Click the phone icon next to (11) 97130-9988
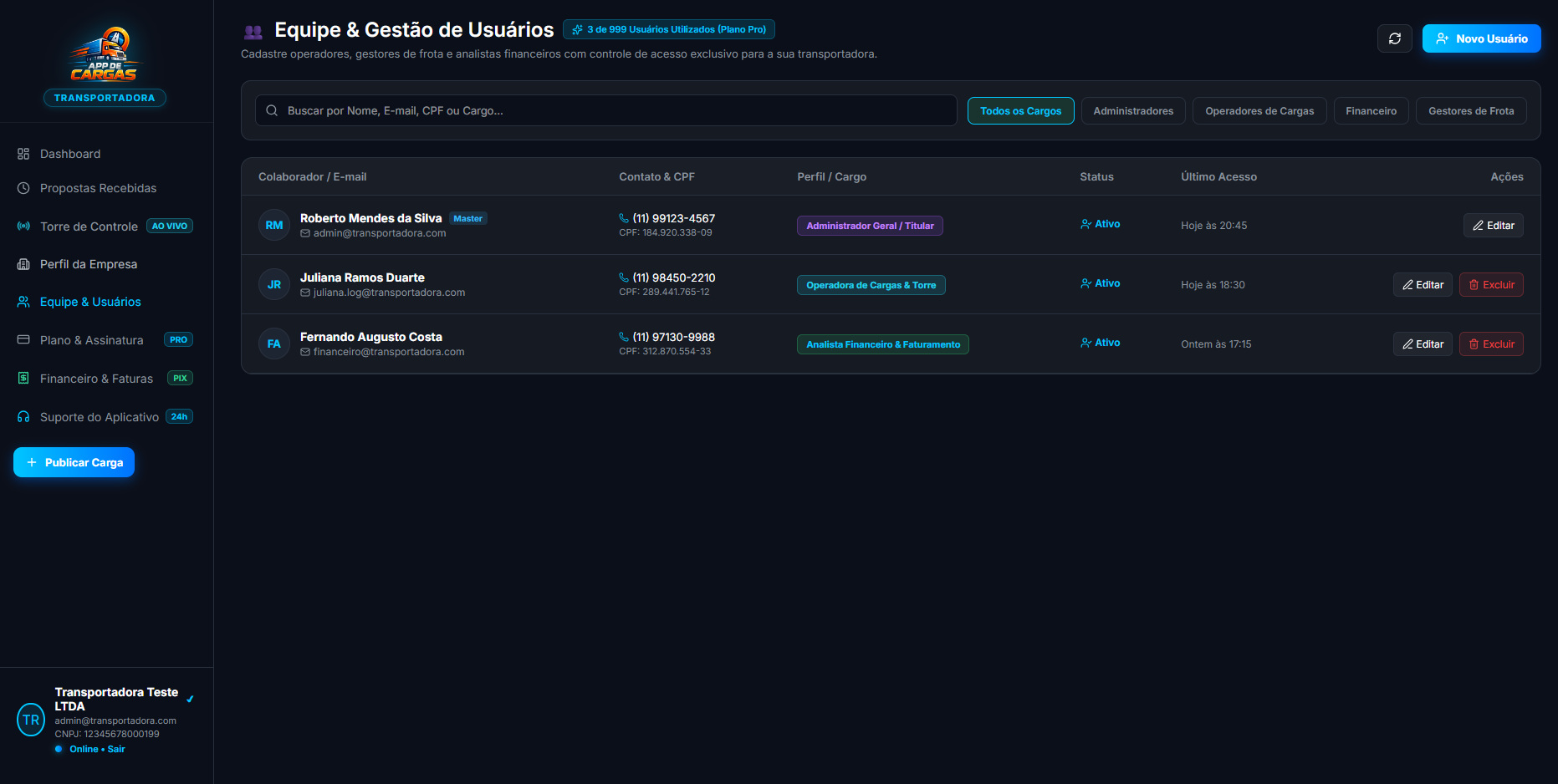This screenshot has width=1558, height=784. [x=624, y=337]
